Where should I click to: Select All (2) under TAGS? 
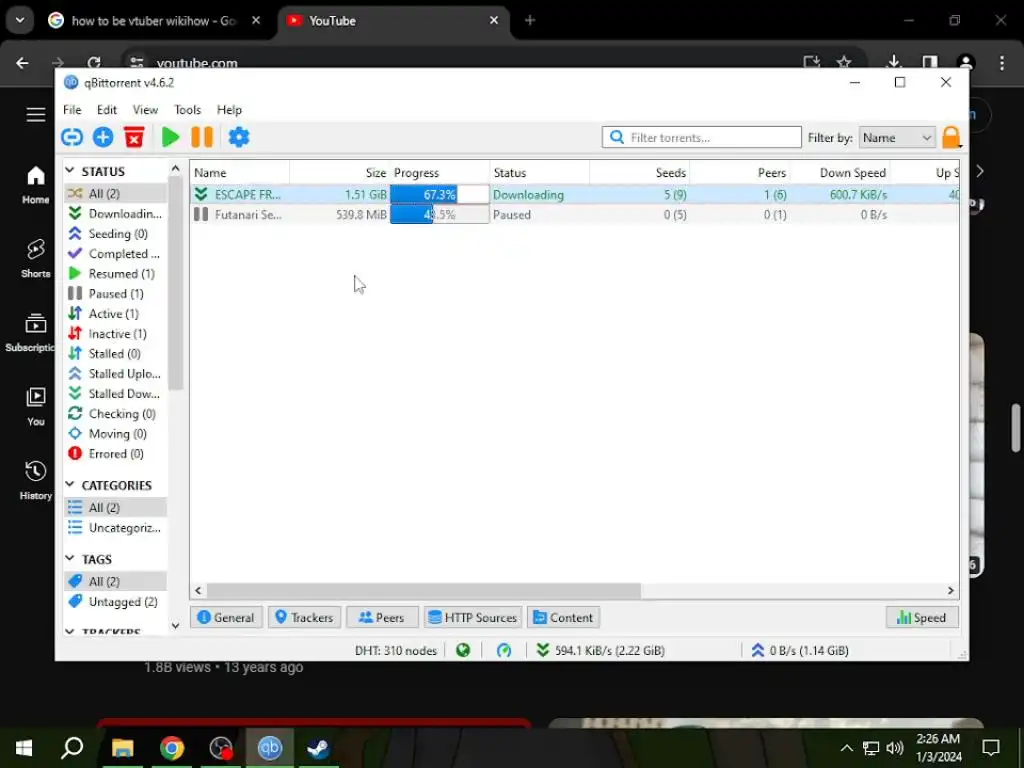[115, 581]
